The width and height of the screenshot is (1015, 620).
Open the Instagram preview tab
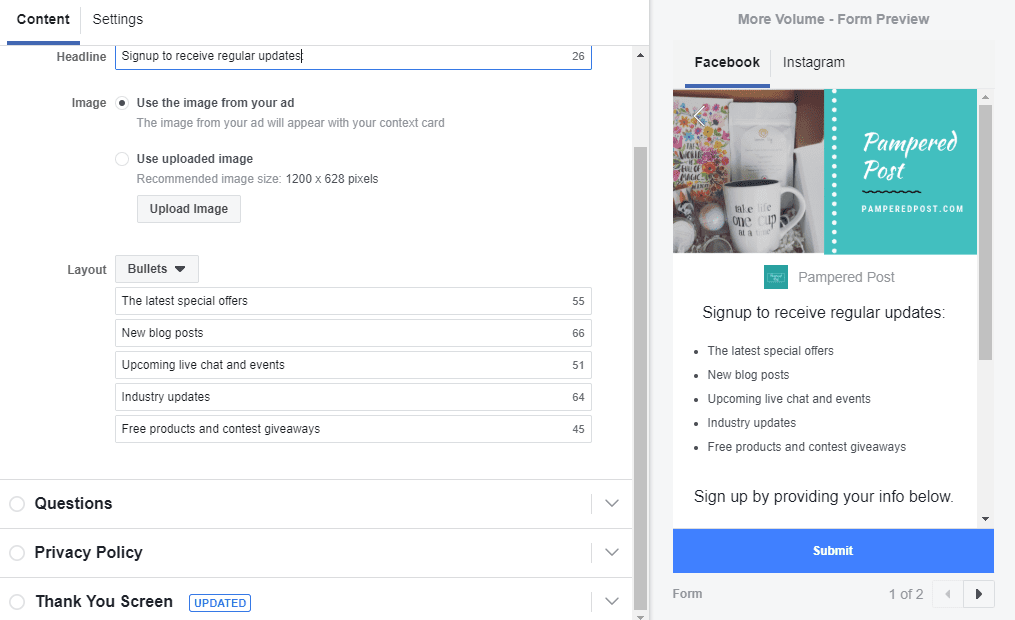pyautogui.click(x=813, y=62)
